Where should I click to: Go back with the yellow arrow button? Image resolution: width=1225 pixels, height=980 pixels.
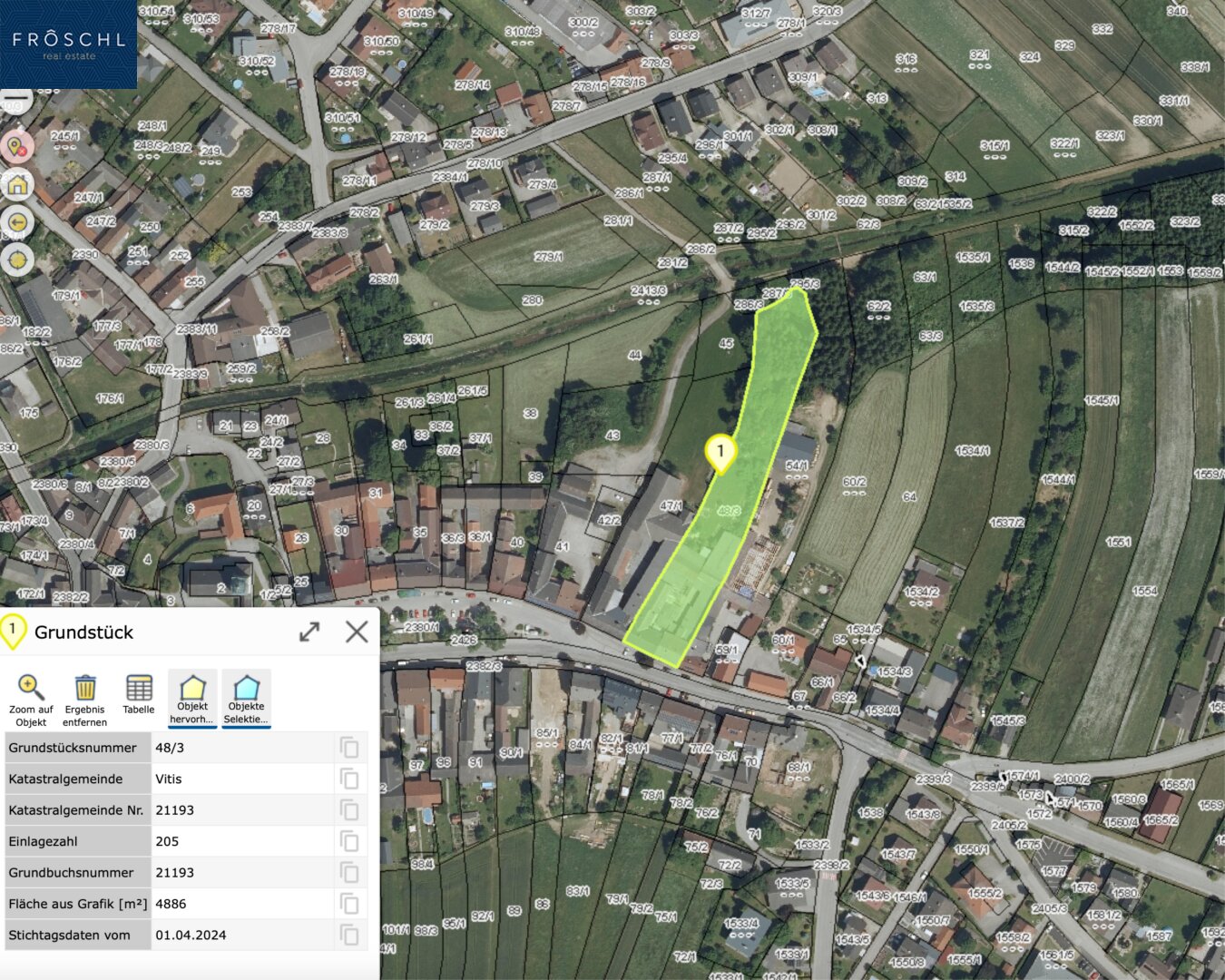pyautogui.click(x=17, y=222)
